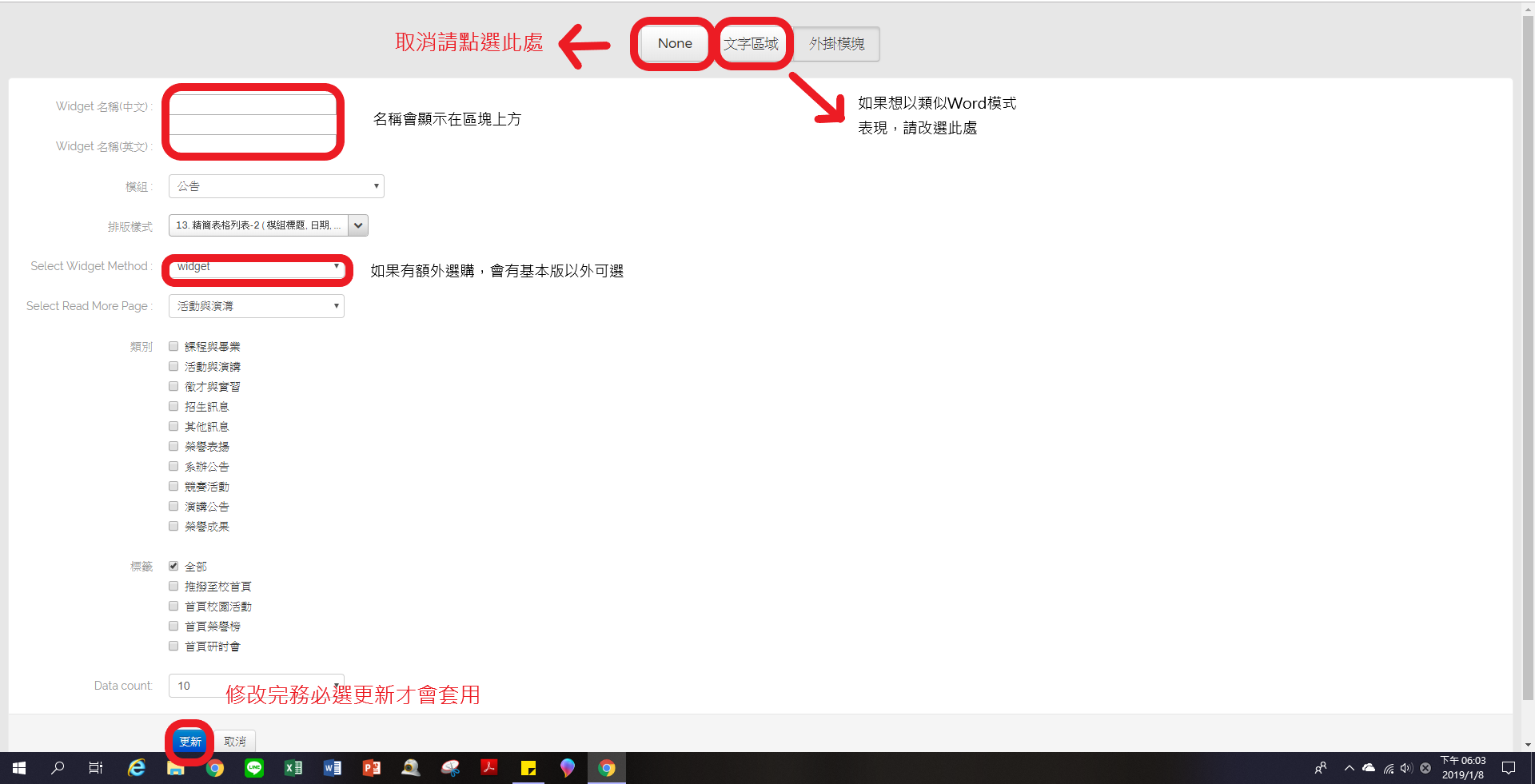Click the Widget 名稱(中文) input field
1535x784 pixels.
[253, 105]
